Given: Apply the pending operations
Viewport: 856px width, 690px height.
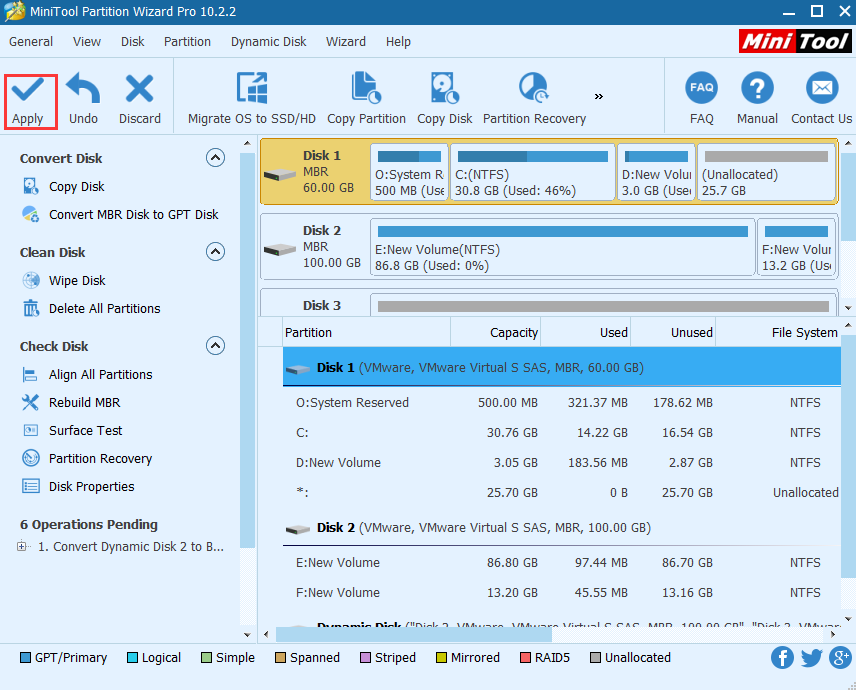Looking at the screenshot, I should (x=28, y=101).
